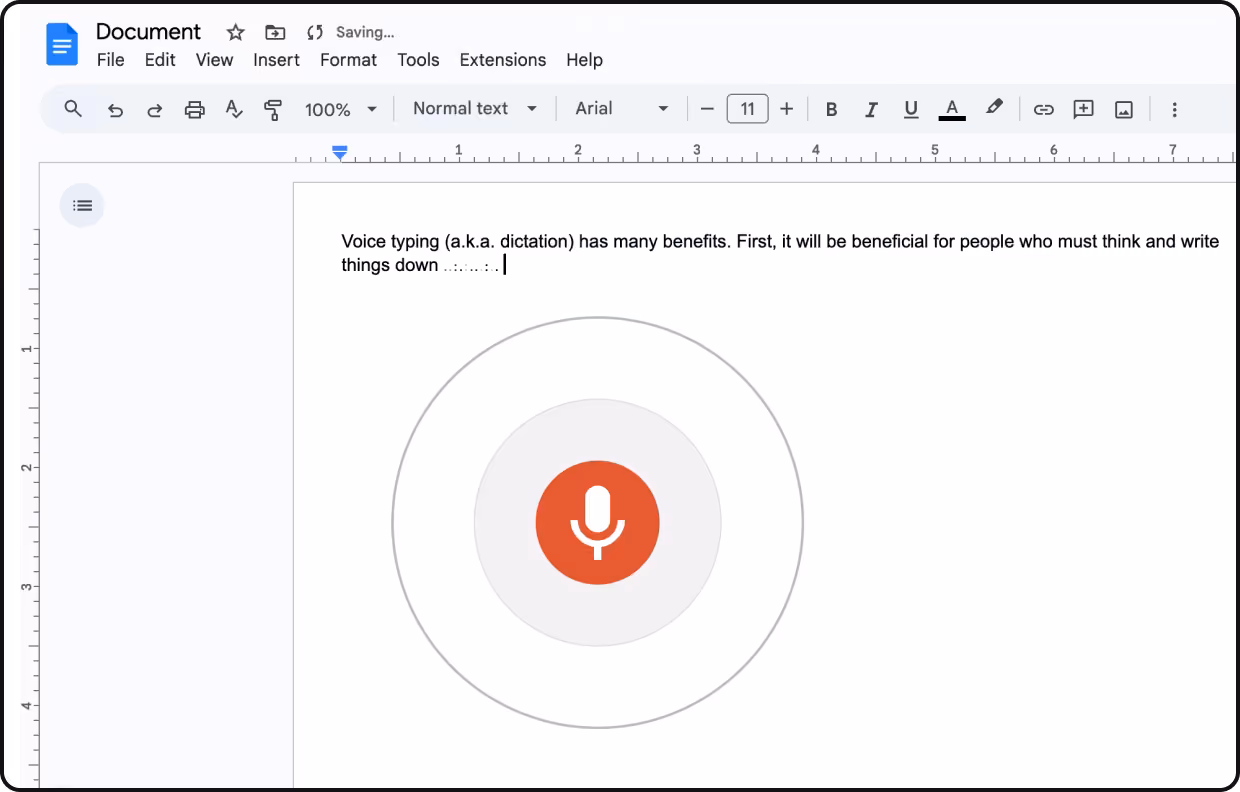The height and width of the screenshot is (792, 1240).
Task: Add a comment
Action: [1084, 110]
